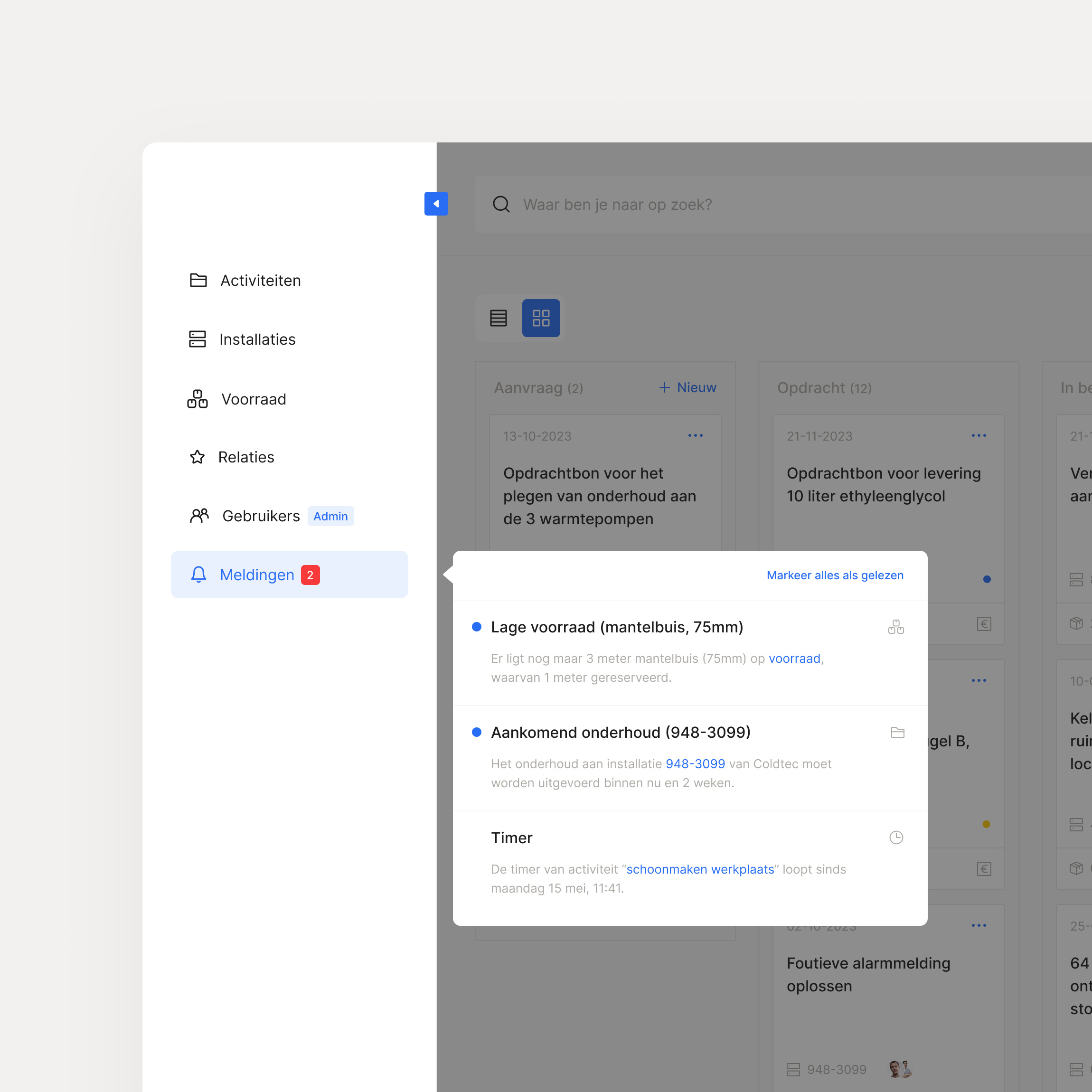The image size is (1092, 1092).
Task: Mark the Lage voorraad notification read via its blue dot
Action: tap(477, 626)
